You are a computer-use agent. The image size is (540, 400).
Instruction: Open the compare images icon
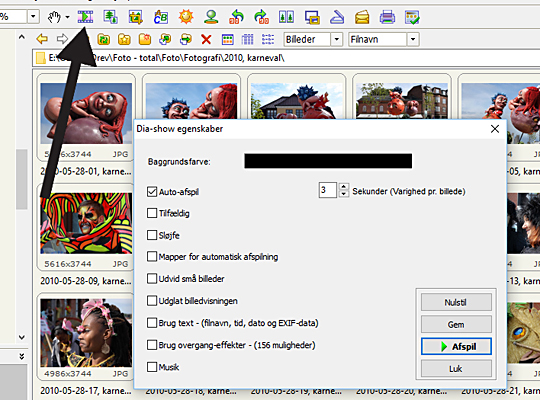[x=286, y=17]
